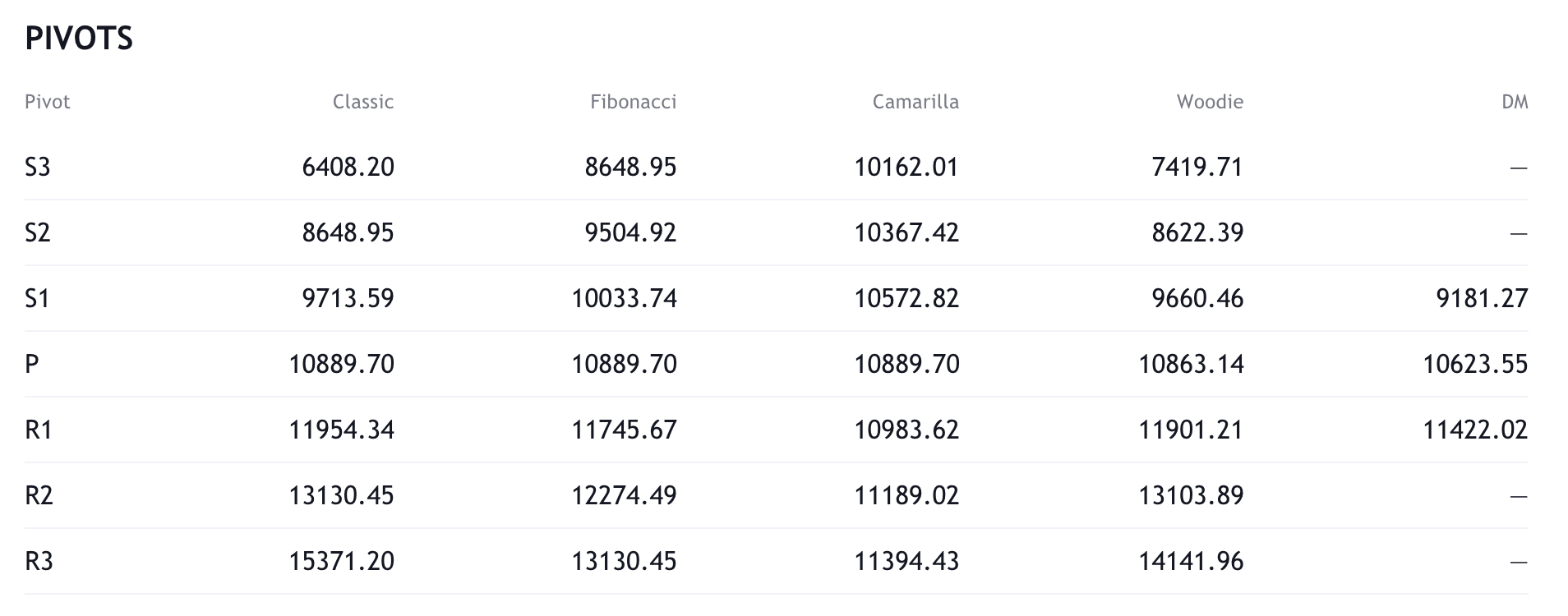Click the PIVOTS section heading
1568x616 pixels.
click(79, 39)
